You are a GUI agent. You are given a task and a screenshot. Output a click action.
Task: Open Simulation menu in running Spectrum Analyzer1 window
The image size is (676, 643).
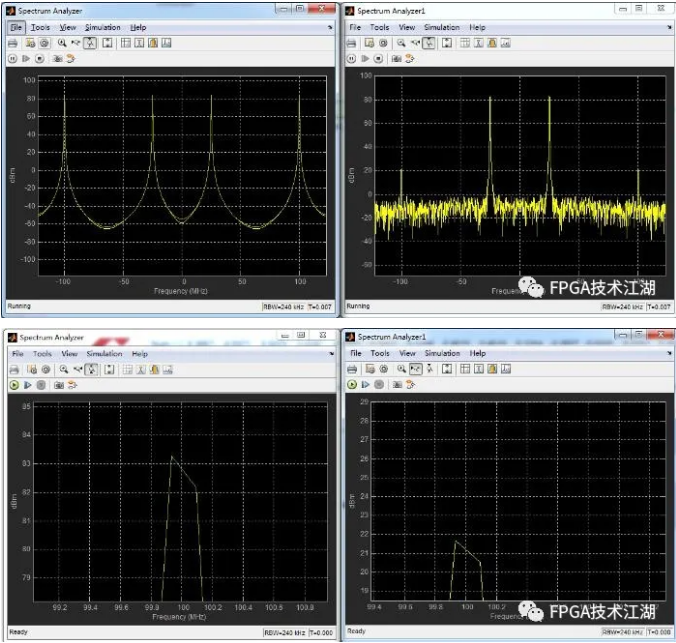441,28
